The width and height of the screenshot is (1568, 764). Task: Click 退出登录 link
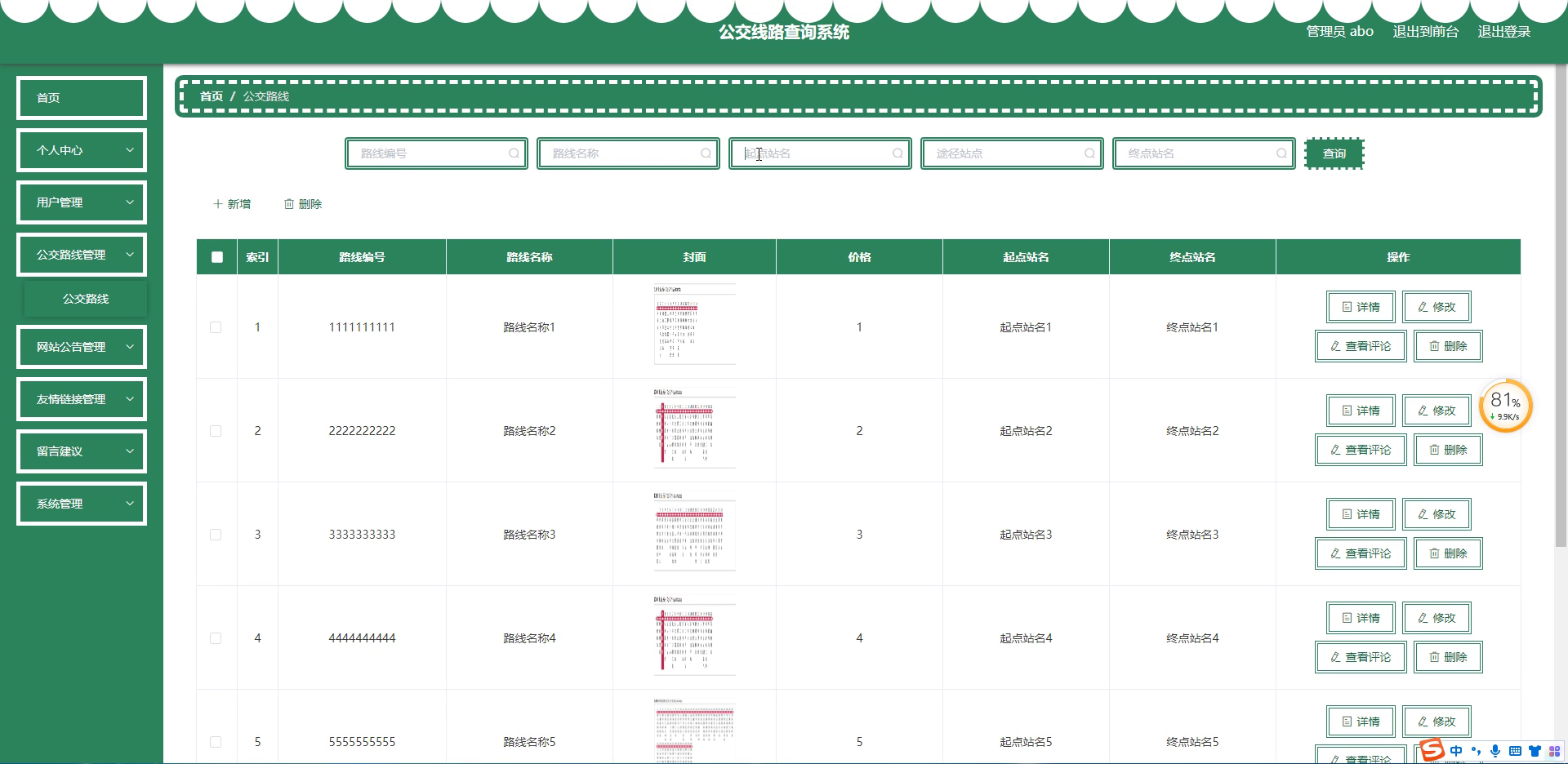pyautogui.click(x=1503, y=32)
